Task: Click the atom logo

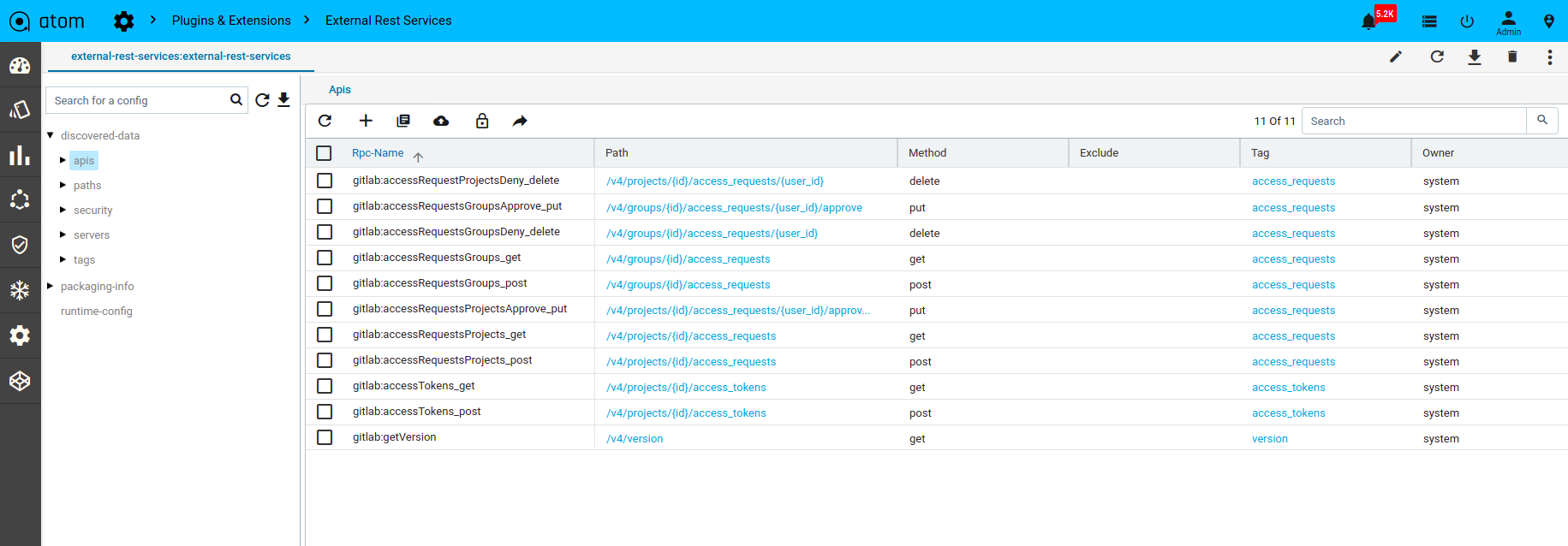Action: click(x=46, y=21)
